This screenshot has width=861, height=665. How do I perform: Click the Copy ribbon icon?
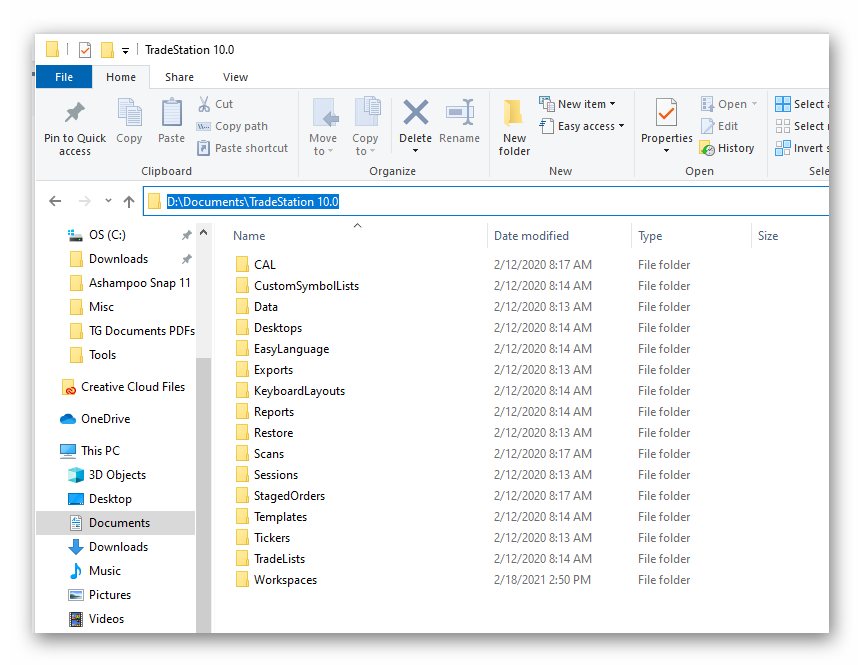coord(130,113)
